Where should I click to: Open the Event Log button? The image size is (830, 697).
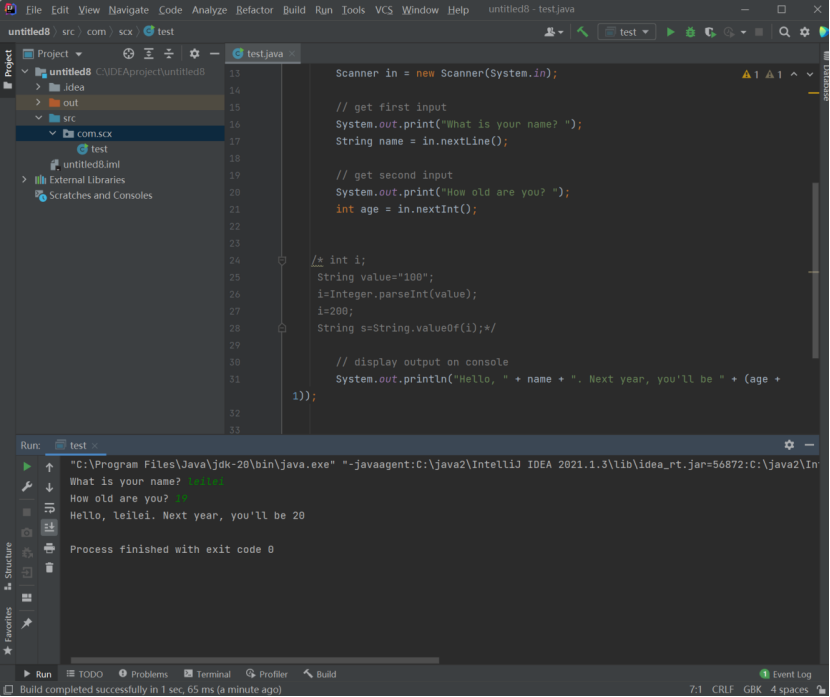pyautogui.click(x=786, y=674)
